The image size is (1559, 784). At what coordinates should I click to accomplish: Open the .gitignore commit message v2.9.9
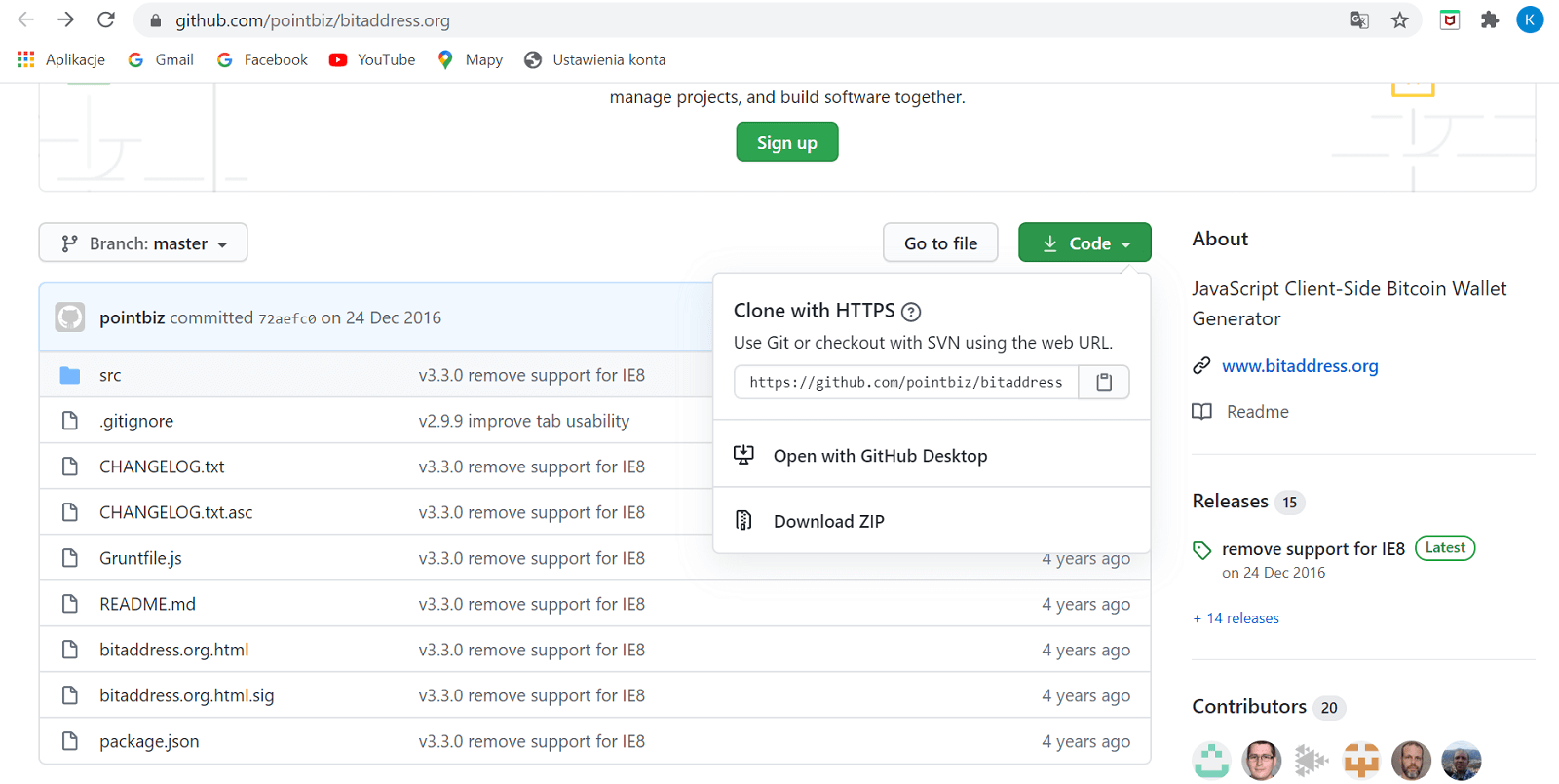(524, 421)
